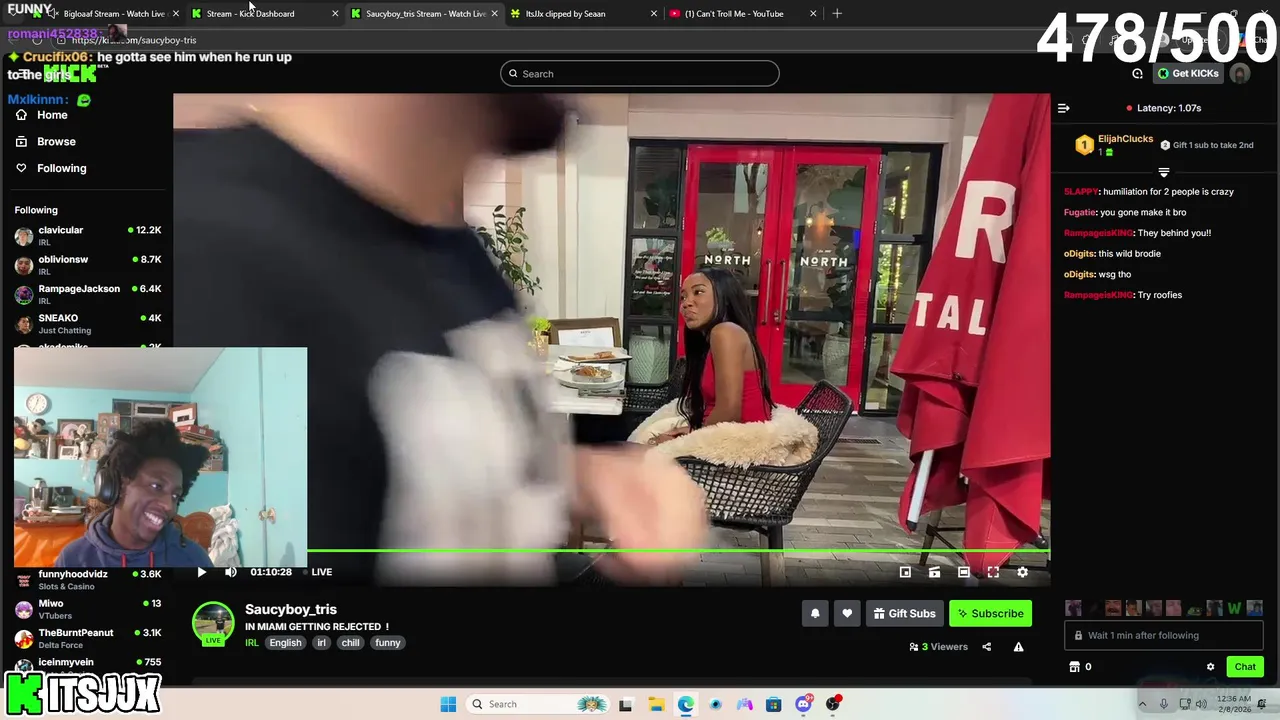
Task: Open the search icon next to Get KICKs
Action: [x=1137, y=73]
